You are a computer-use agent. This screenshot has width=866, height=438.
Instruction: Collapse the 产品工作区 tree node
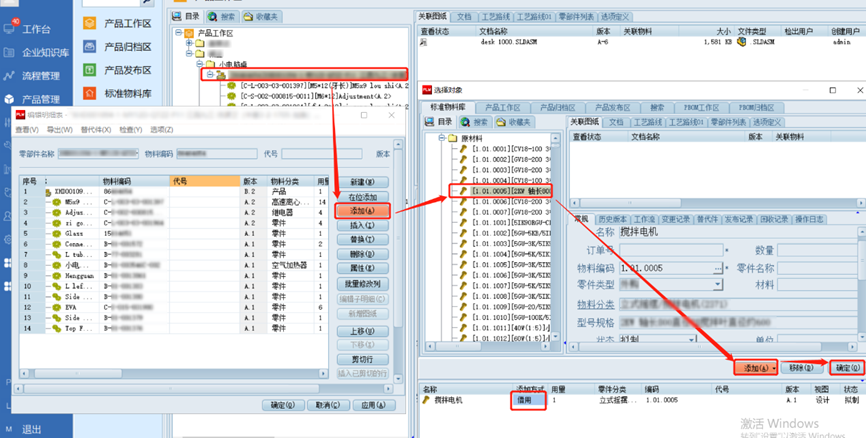178,32
